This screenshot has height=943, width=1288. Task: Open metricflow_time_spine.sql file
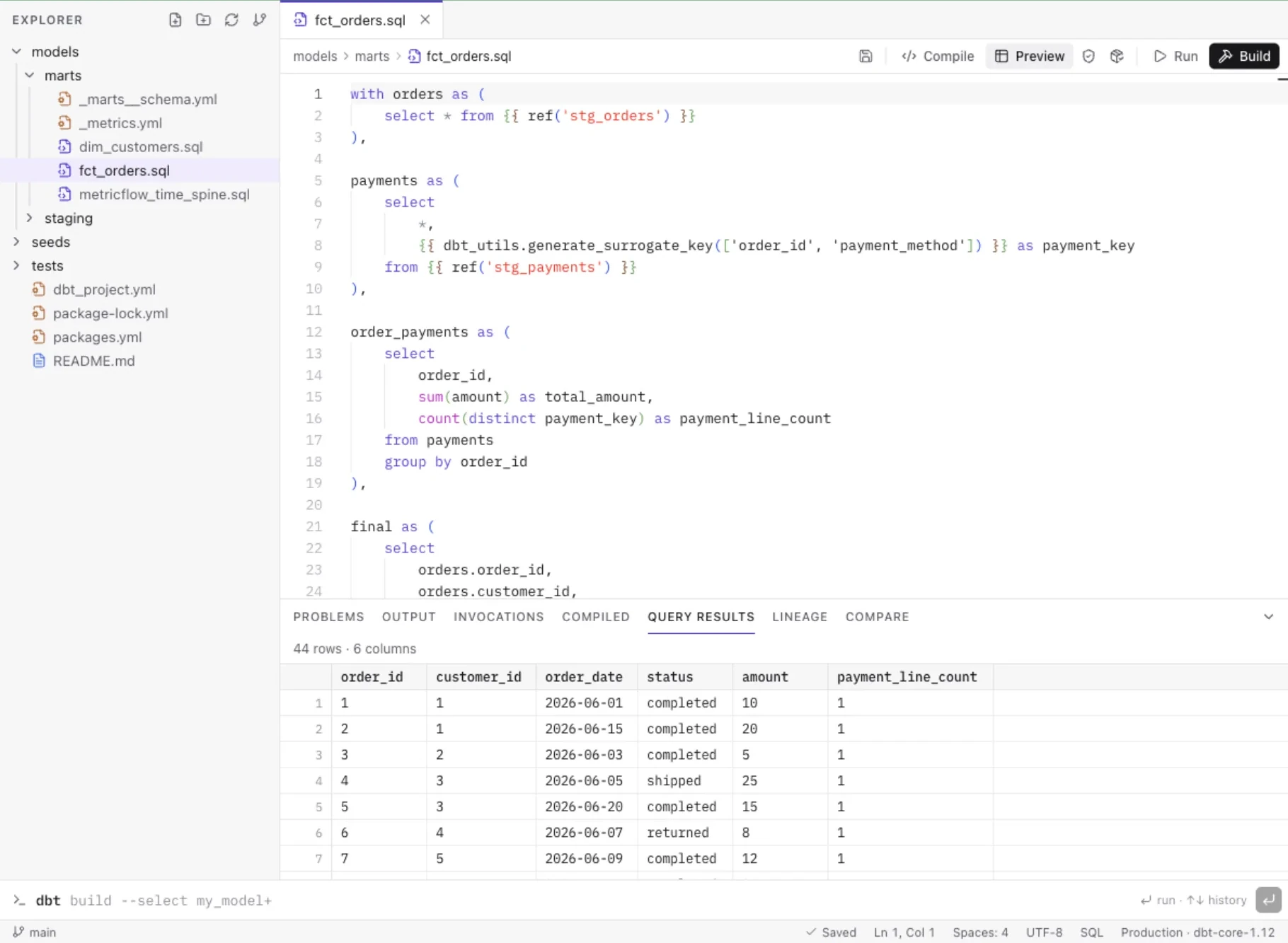tap(139, 195)
